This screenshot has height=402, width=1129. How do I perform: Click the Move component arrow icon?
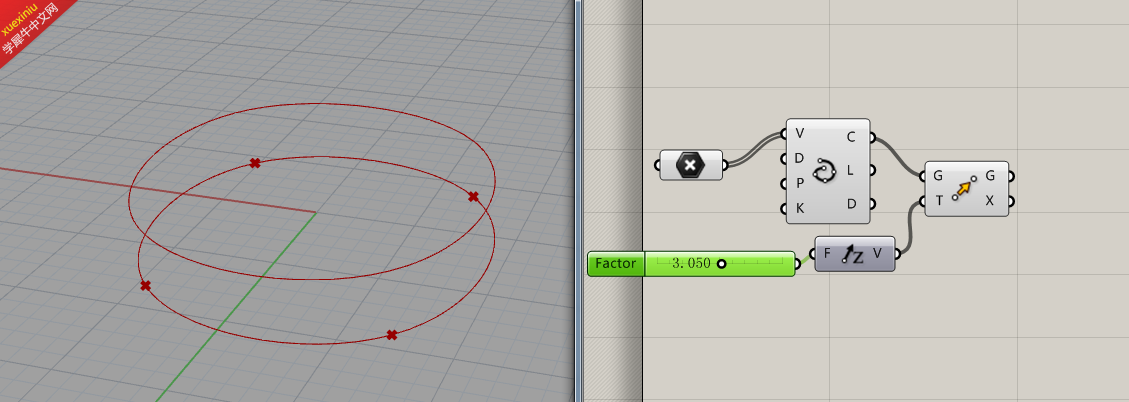[965, 188]
